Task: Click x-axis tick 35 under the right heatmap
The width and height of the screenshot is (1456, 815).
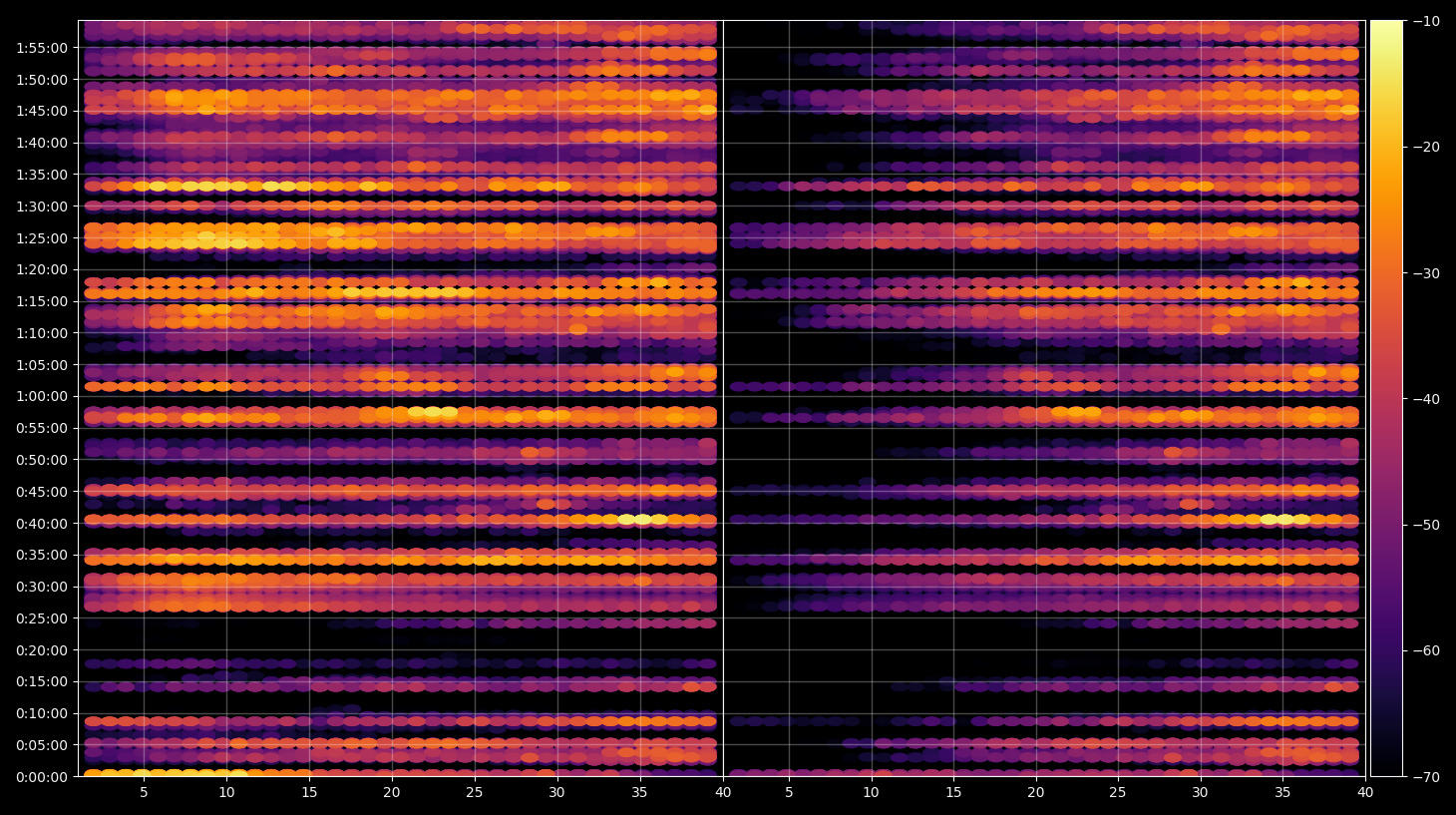Action: (x=1282, y=793)
